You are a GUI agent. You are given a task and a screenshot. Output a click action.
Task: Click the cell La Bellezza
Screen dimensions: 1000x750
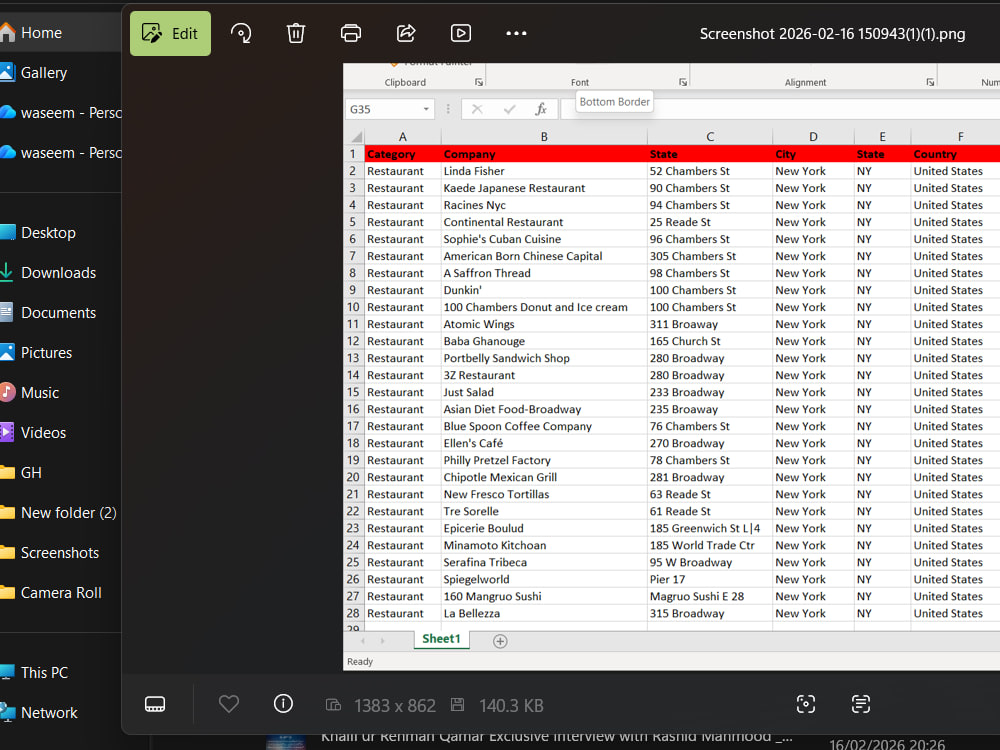[544, 613]
